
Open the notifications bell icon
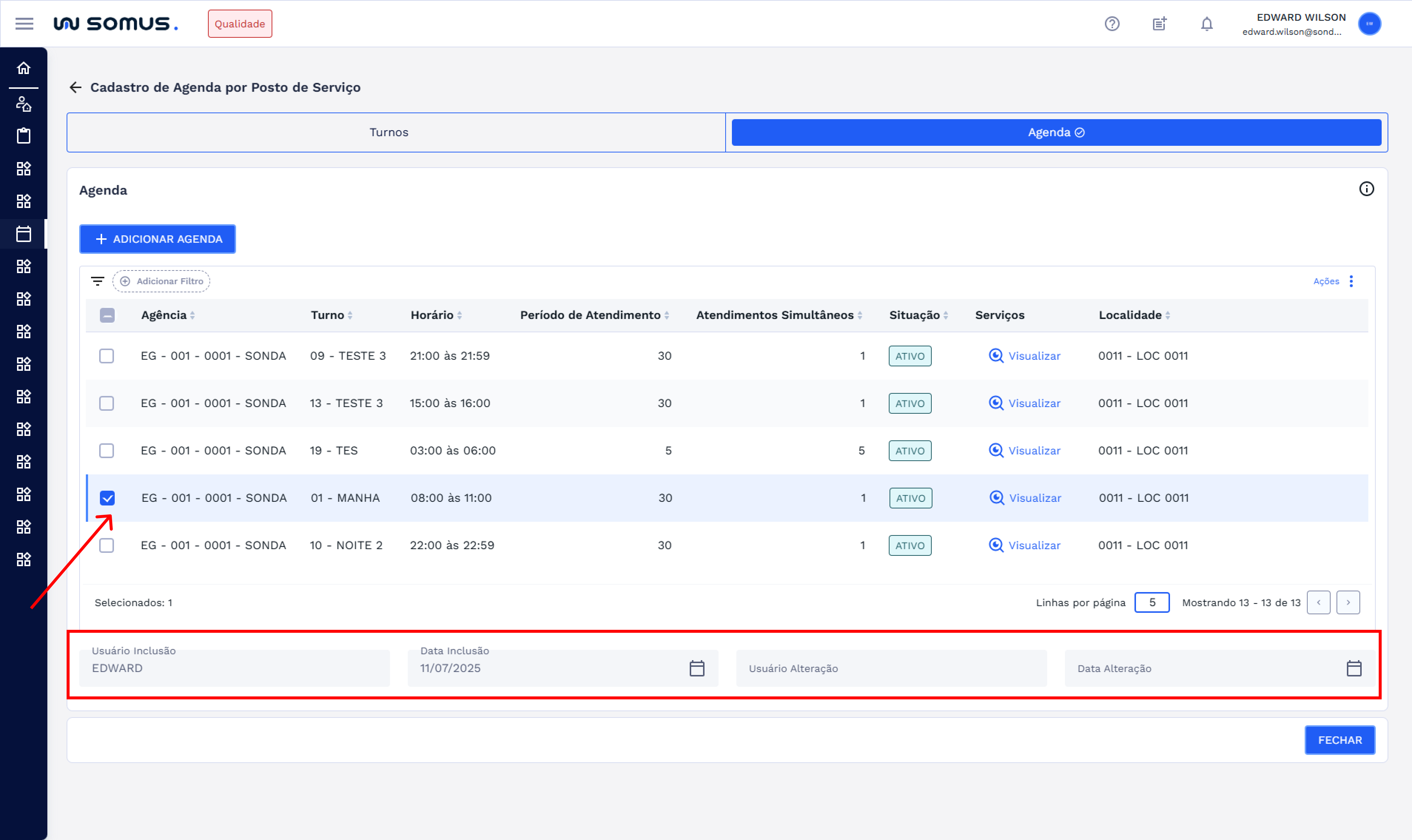tap(1207, 24)
